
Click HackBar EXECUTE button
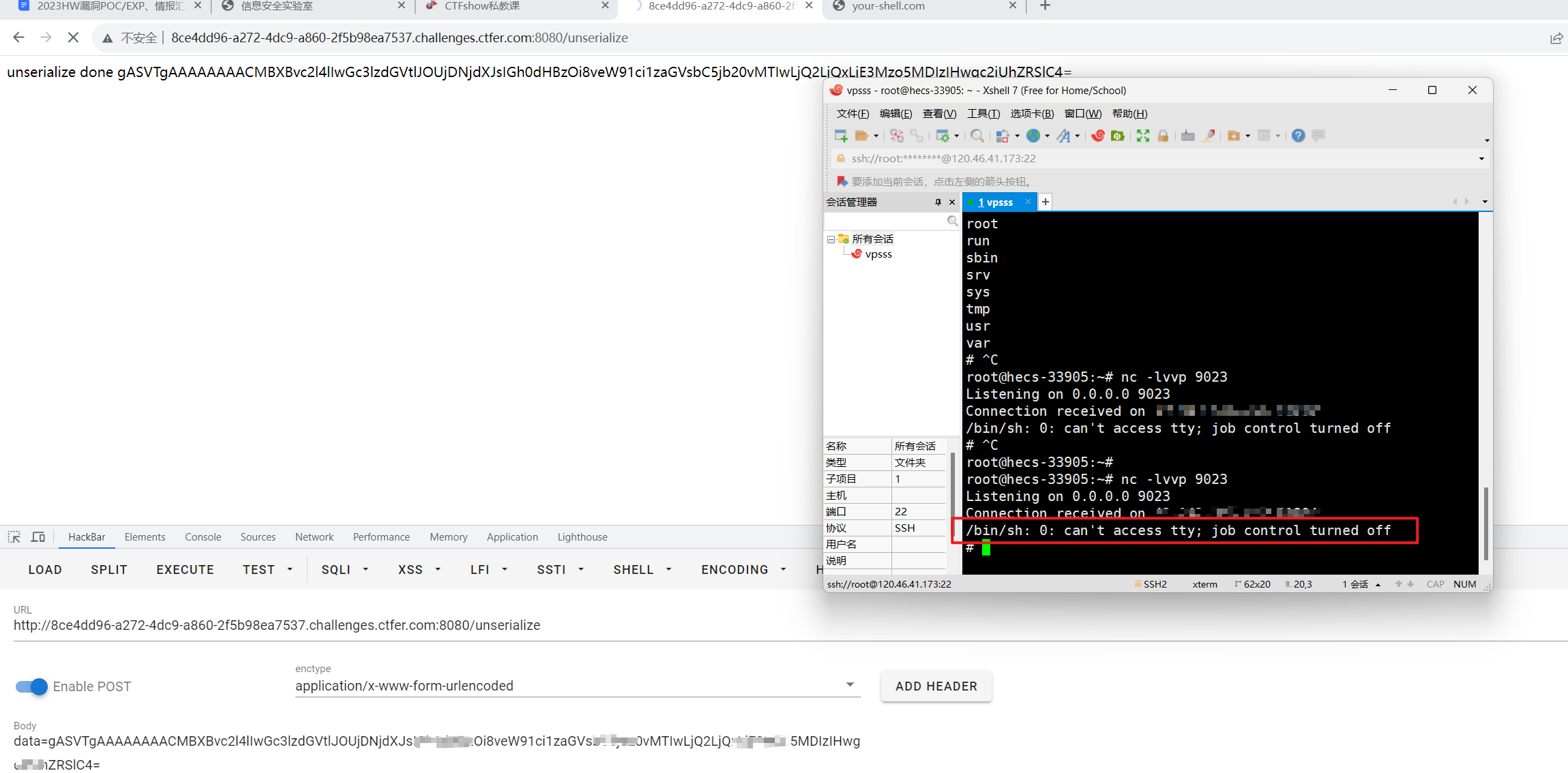pos(185,569)
